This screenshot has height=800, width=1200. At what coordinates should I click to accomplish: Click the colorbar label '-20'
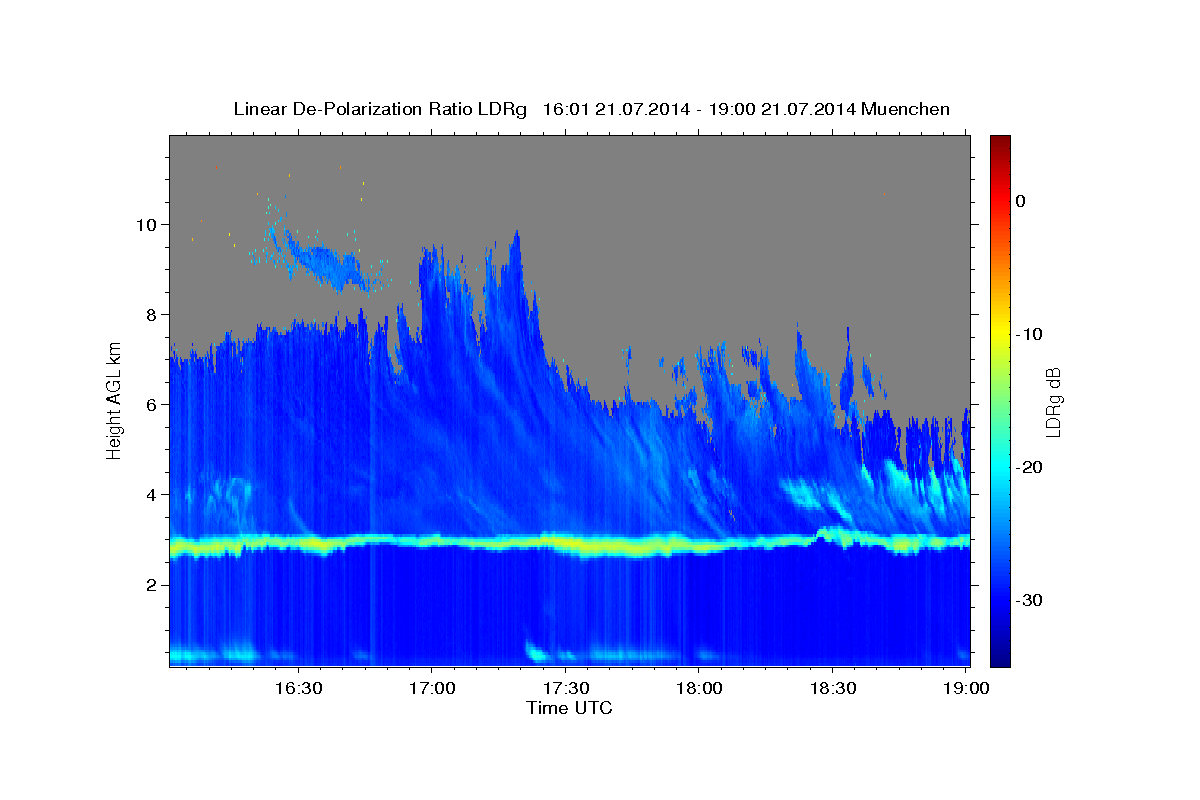1029,467
